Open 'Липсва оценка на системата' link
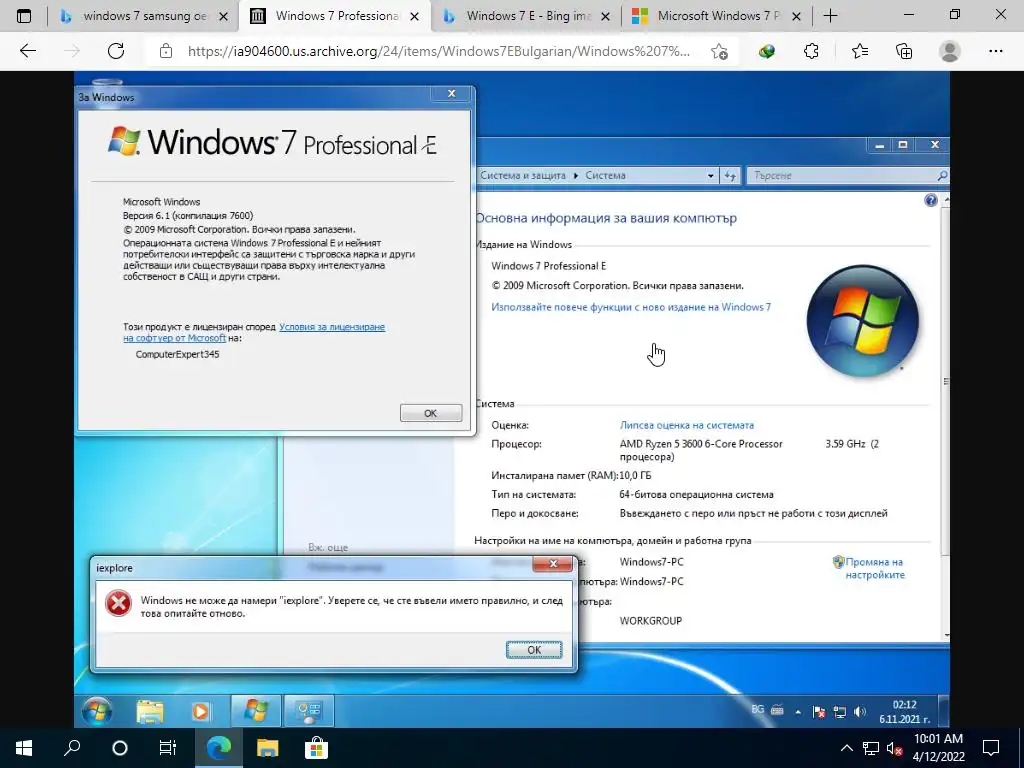This screenshot has width=1024, height=768. click(x=686, y=425)
